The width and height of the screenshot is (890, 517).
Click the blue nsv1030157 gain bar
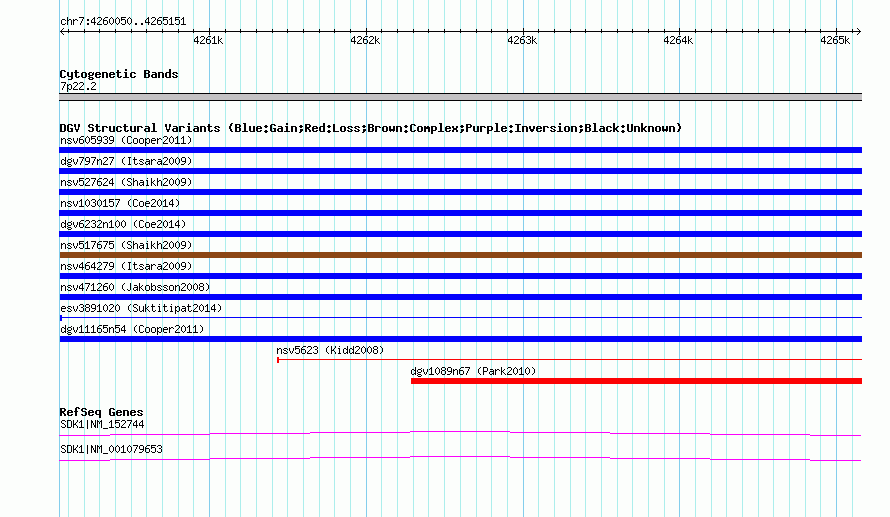460,213
